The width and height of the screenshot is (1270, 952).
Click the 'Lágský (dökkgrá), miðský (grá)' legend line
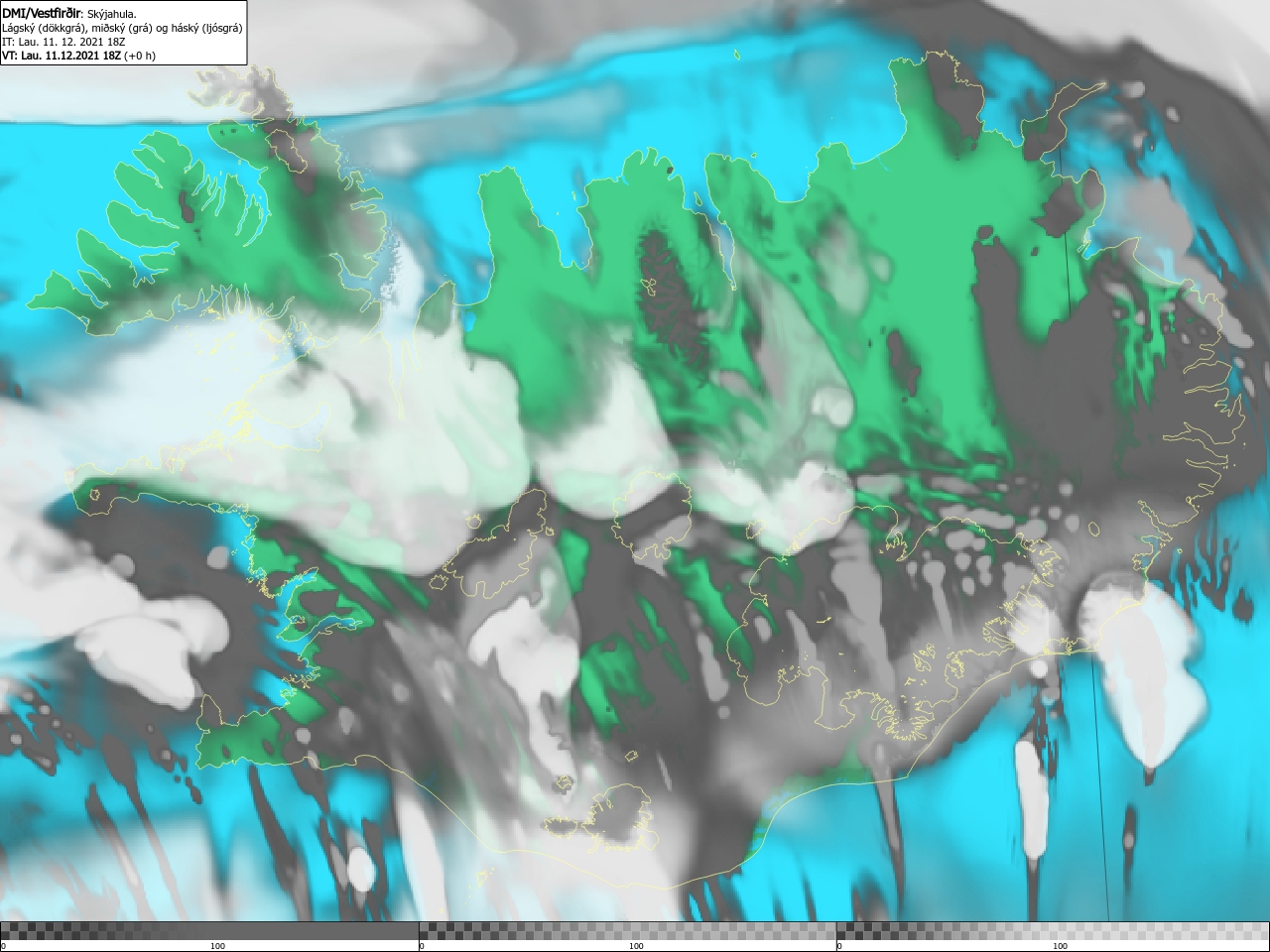pos(122,28)
